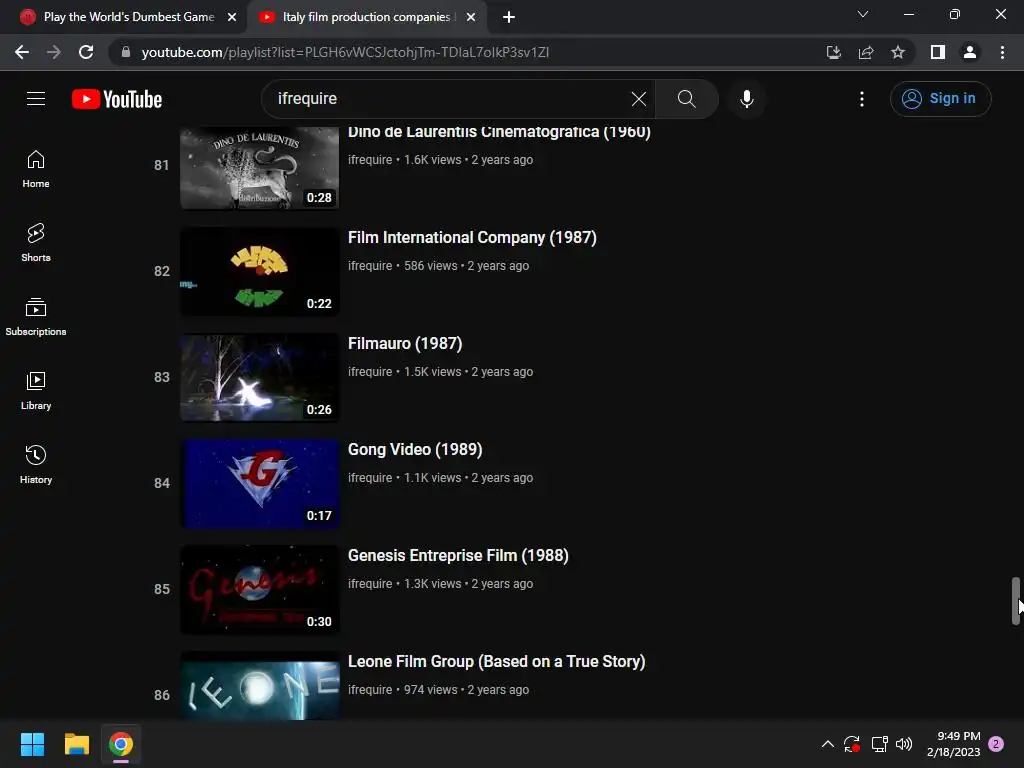
Task: Open ifrequire channel under Leone Film Group
Action: [370, 690]
